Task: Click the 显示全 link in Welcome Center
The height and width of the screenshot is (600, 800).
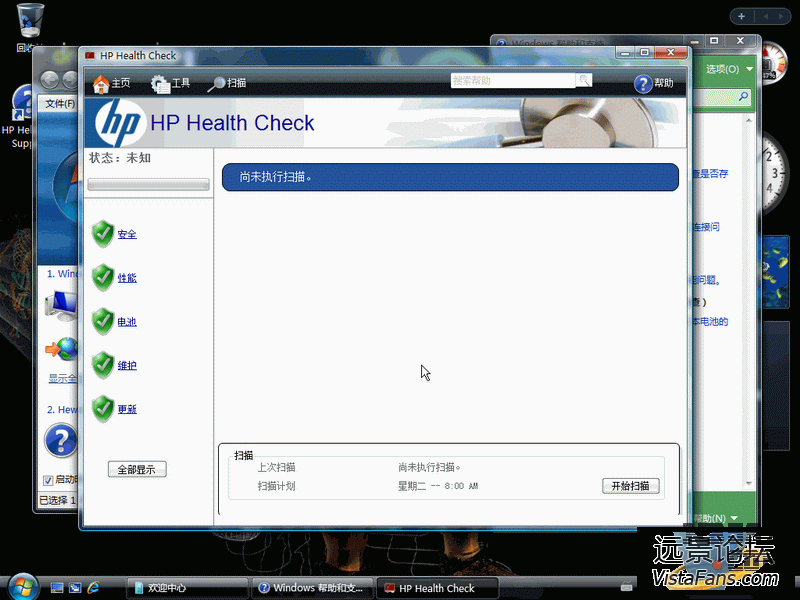Action: pyautogui.click(x=62, y=379)
